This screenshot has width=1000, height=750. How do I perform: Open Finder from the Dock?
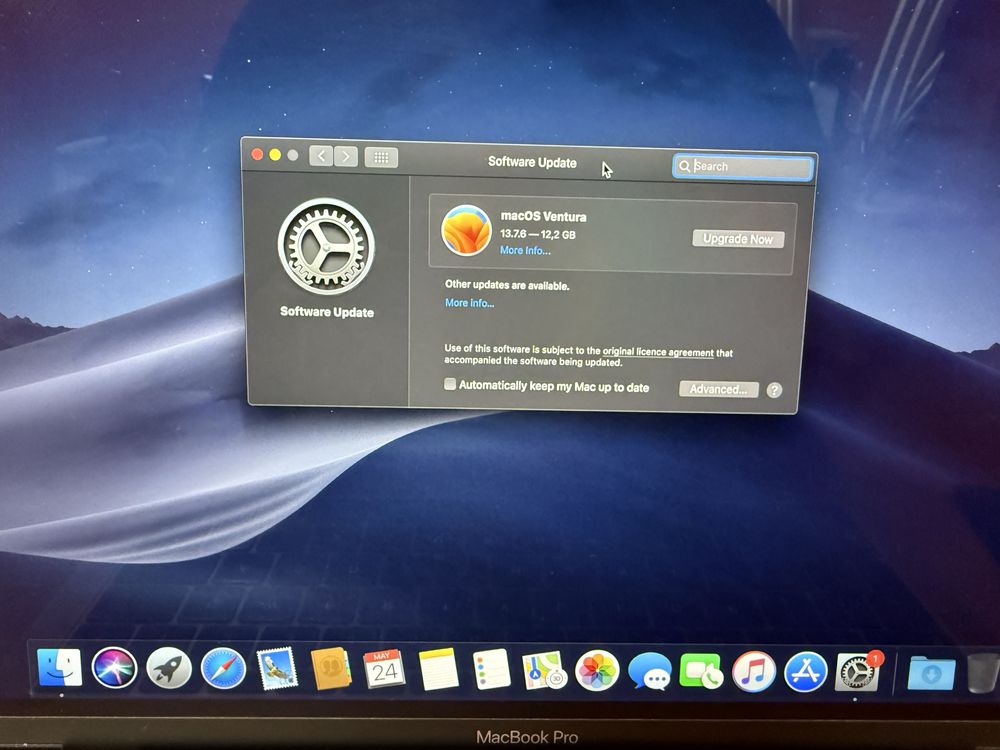[x=59, y=668]
